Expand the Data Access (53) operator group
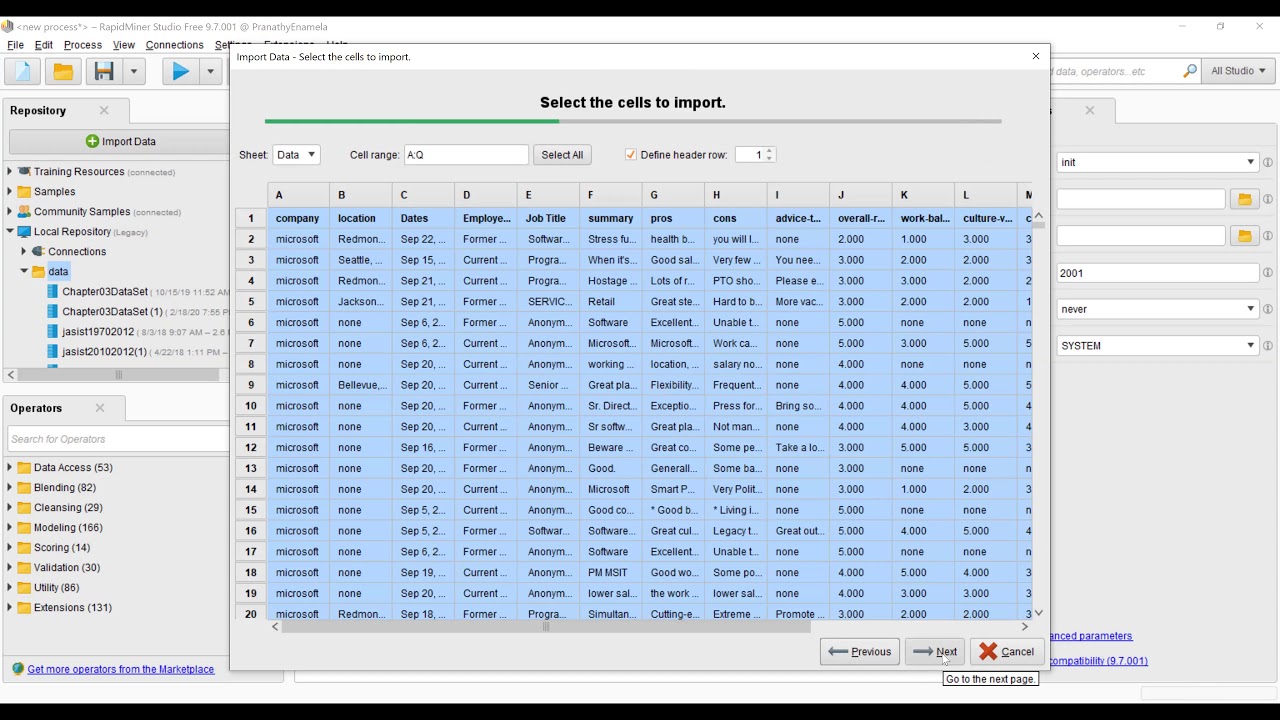Screen dimensions: 1280x720 [x=10, y=467]
